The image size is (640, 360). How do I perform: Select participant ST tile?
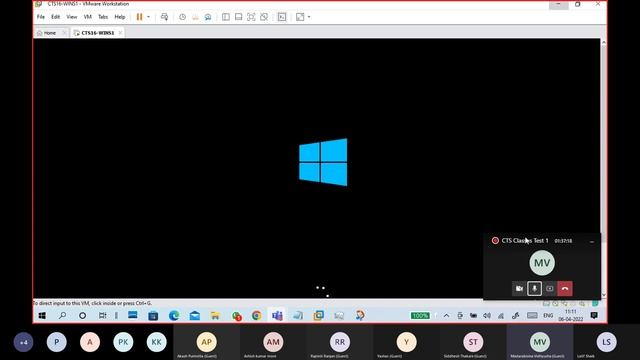coord(473,342)
